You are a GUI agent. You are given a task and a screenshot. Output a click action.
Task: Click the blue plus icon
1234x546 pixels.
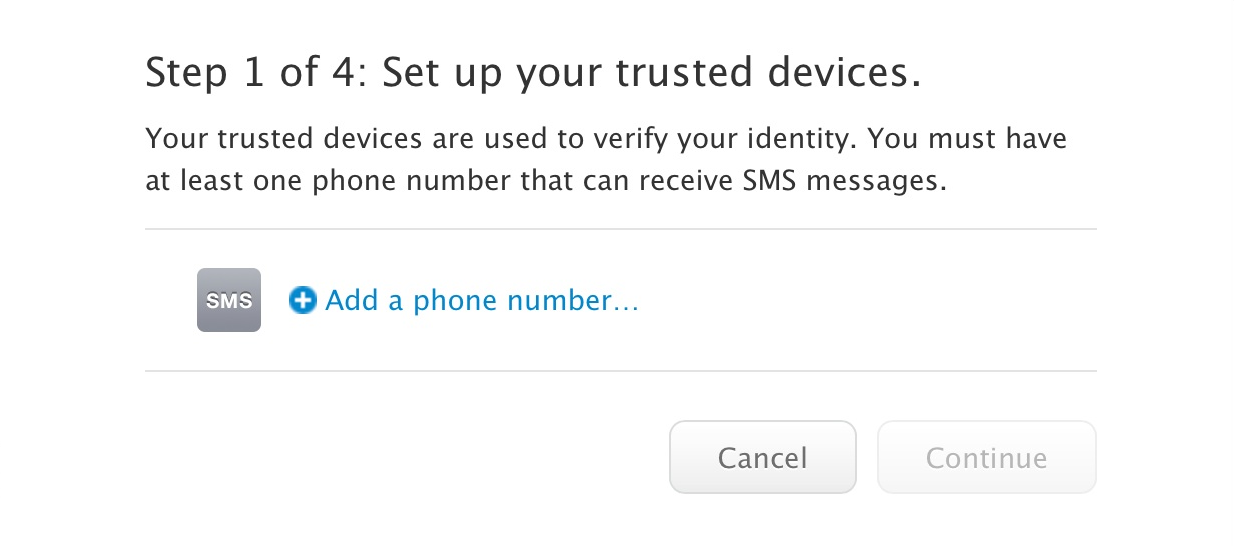pyautogui.click(x=302, y=300)
